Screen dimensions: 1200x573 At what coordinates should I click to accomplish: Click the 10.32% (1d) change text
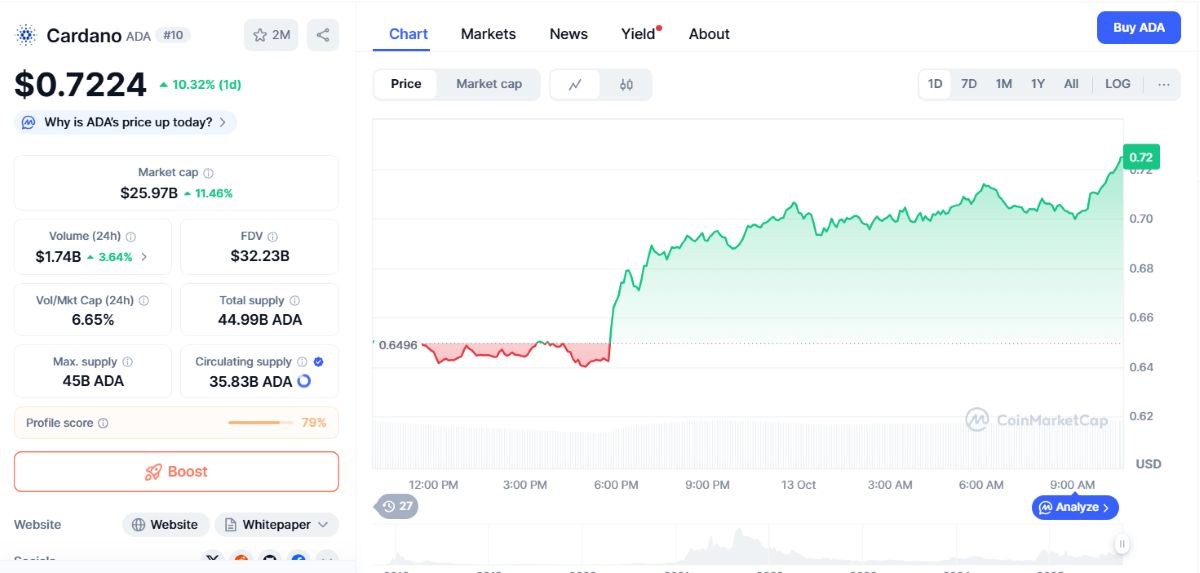point(200,85)
